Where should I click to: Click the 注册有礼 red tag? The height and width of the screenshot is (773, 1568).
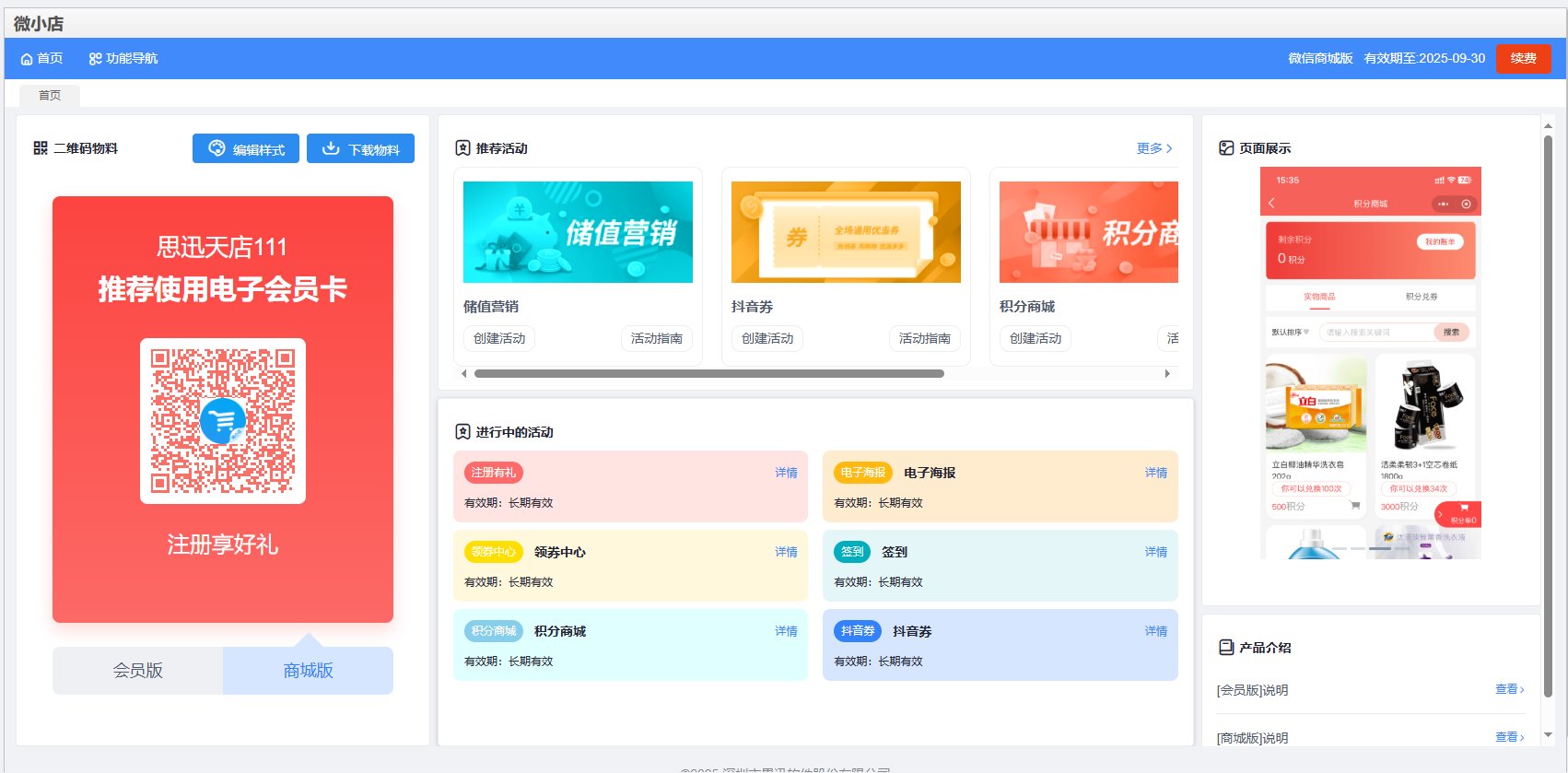(x=494, y=473)
